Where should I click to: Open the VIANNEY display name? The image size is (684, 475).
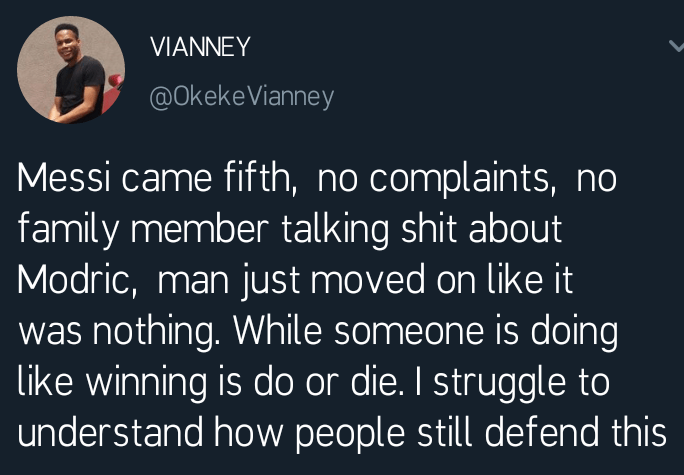(199, 47)
